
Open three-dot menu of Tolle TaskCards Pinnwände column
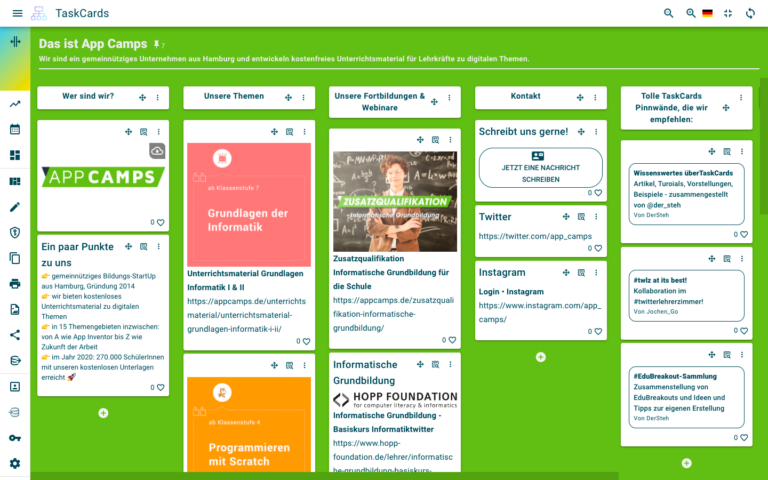pyautogui.click(x=741, y=97)
